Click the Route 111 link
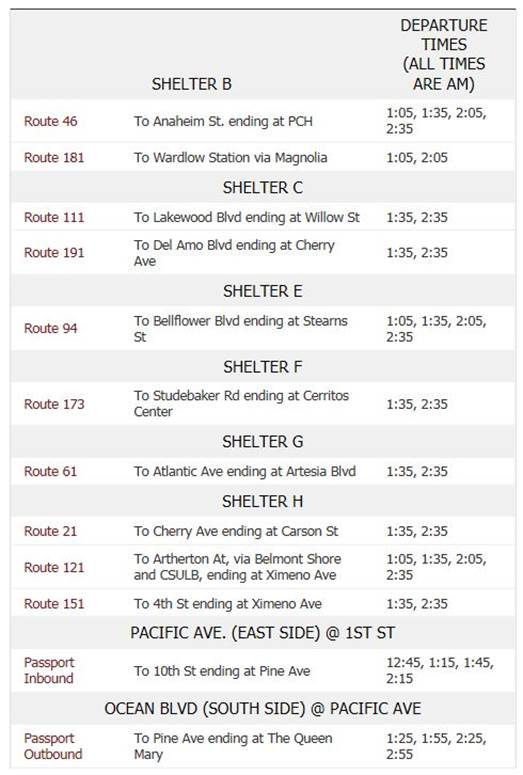The height and width of the screenshot is (775, 523). 54,217
